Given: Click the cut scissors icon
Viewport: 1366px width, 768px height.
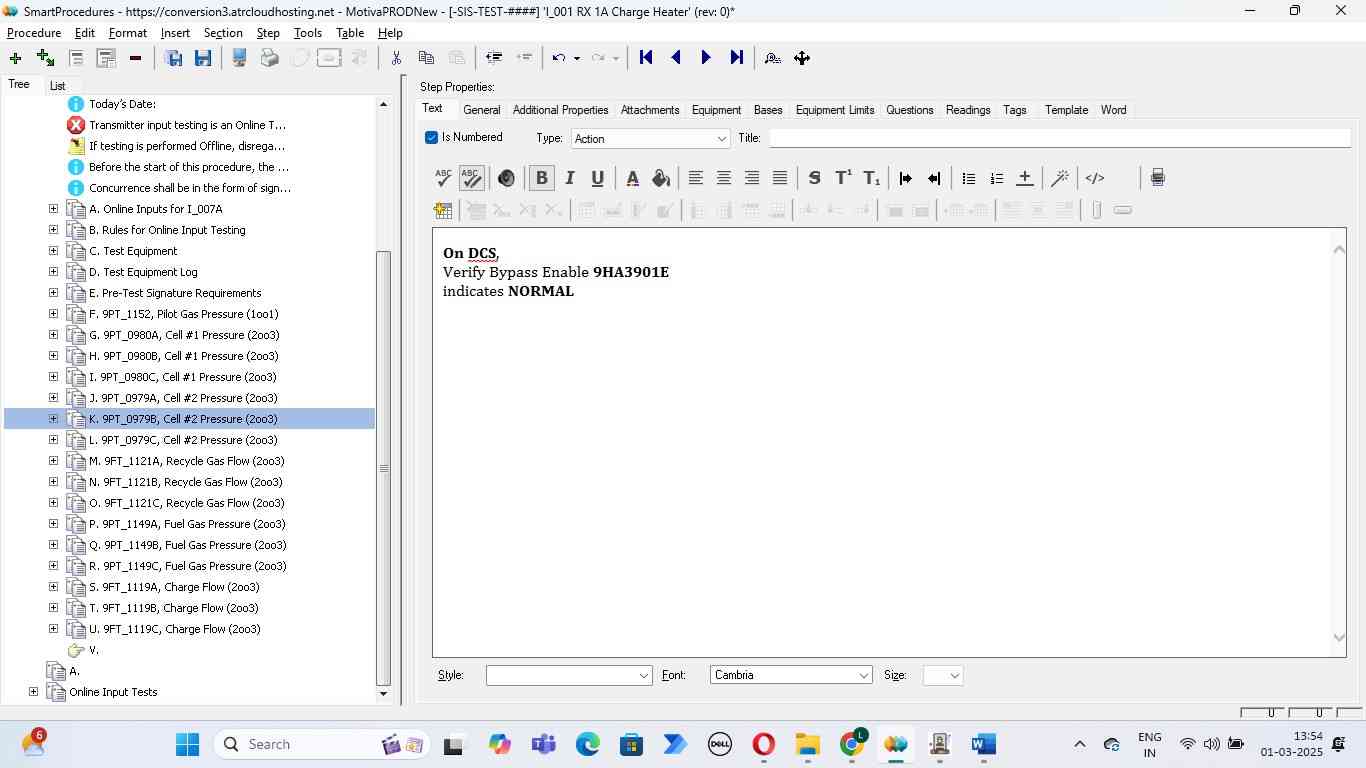Looking at the screenshot, I should (x=396, y=58).
